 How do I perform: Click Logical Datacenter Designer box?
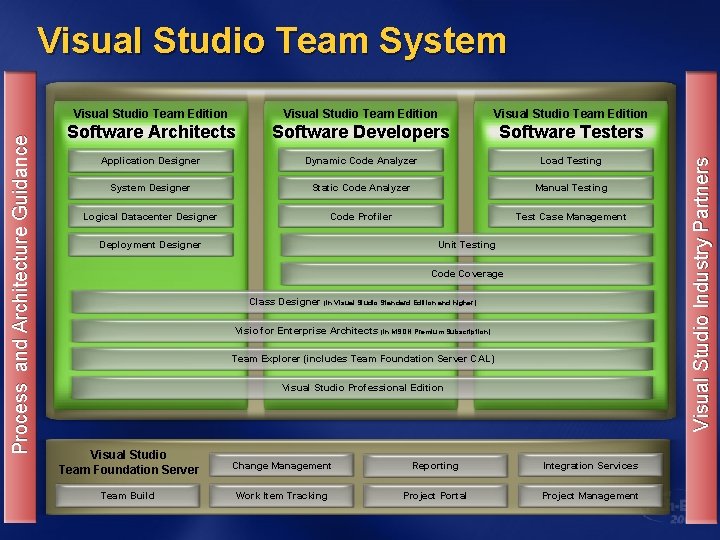coord(151,216)
